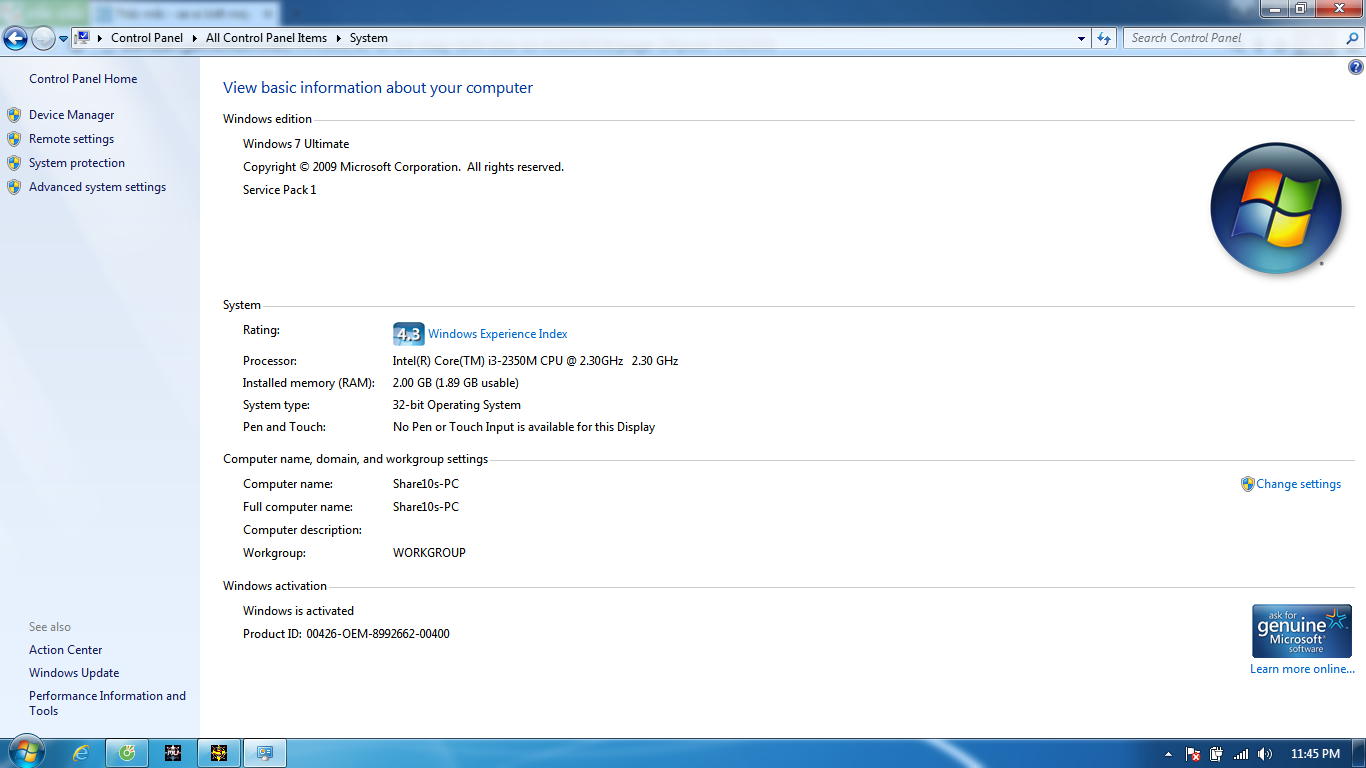Expand the arrow before Control Panel breadcrumb
1366x768 pixels.
coord(100,38)
